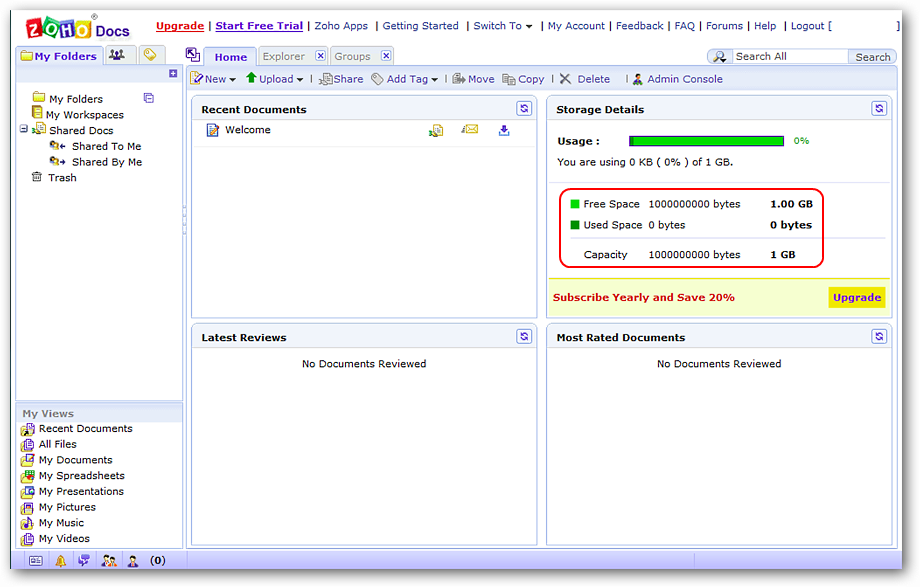Click the Search All input field
Screen dimensions: 920x587
click(x=789, y=56)
